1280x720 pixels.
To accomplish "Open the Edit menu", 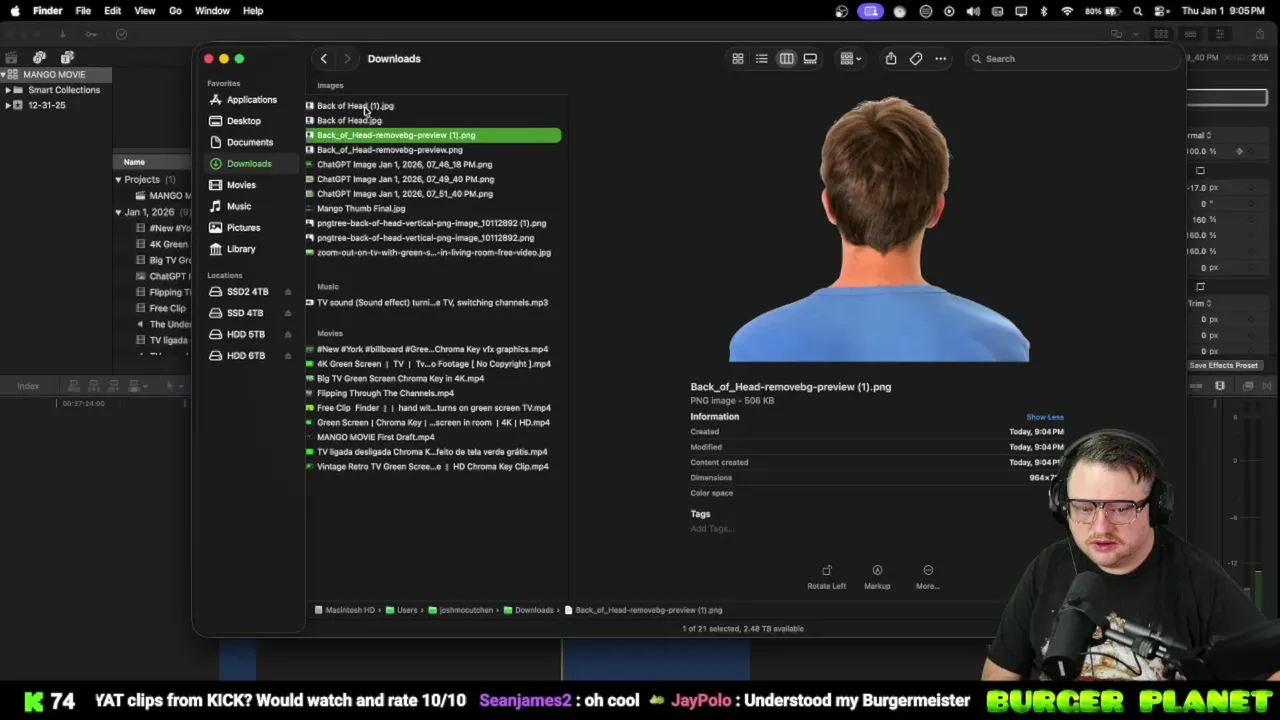I will pyautogui.click(x=113, y=11).
